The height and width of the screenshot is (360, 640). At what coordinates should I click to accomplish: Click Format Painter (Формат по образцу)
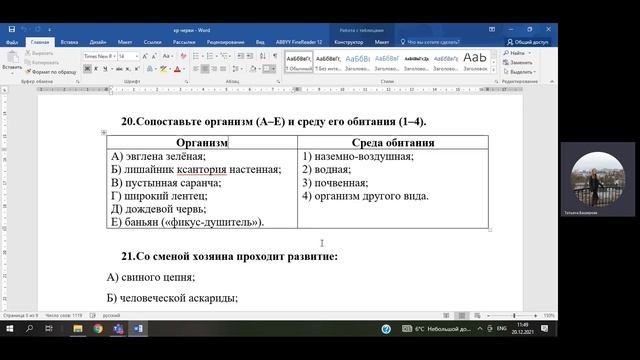pos(51,72)
